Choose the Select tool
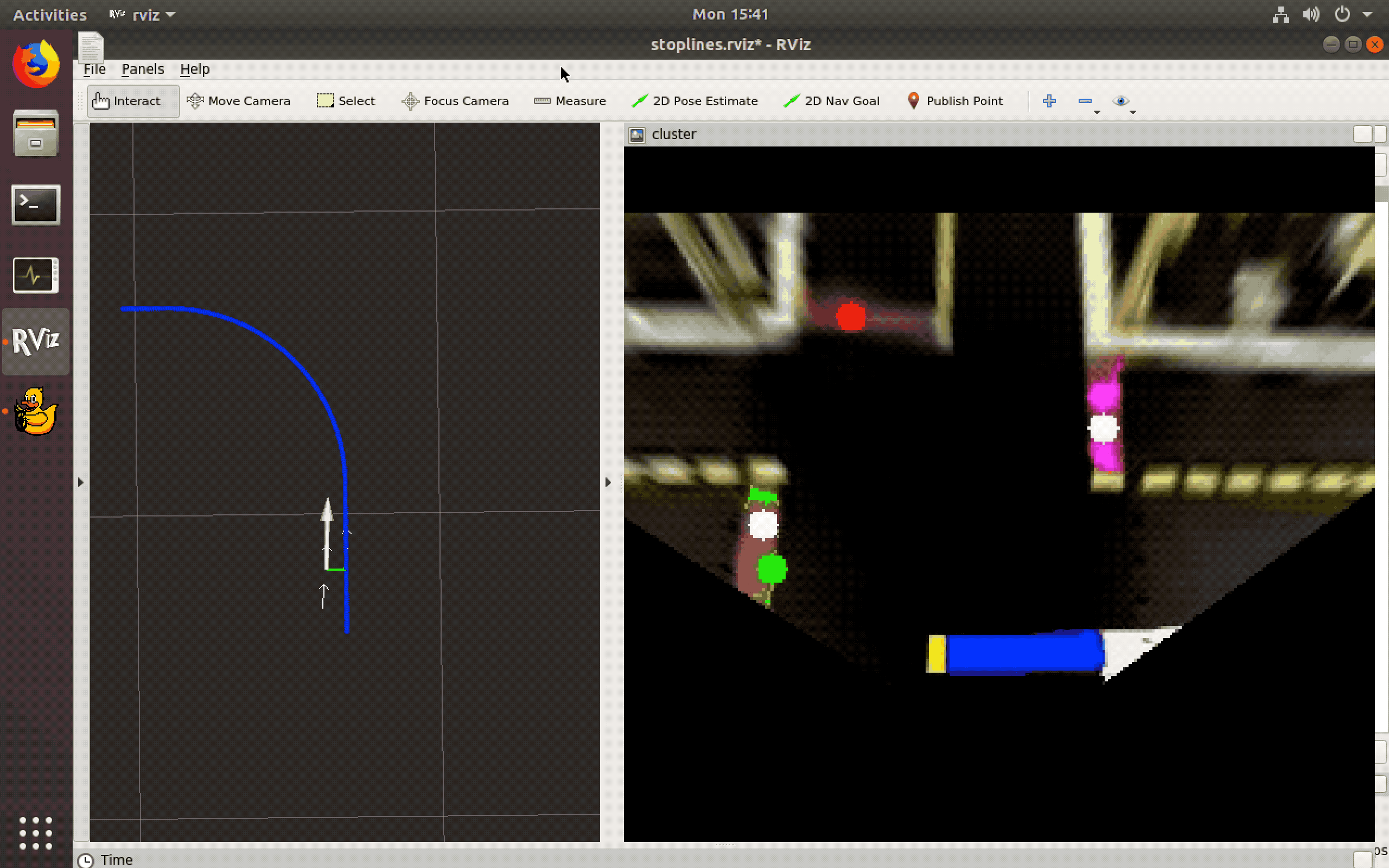This screenshot has height=868, width=1389. click(x=346, y=101)
